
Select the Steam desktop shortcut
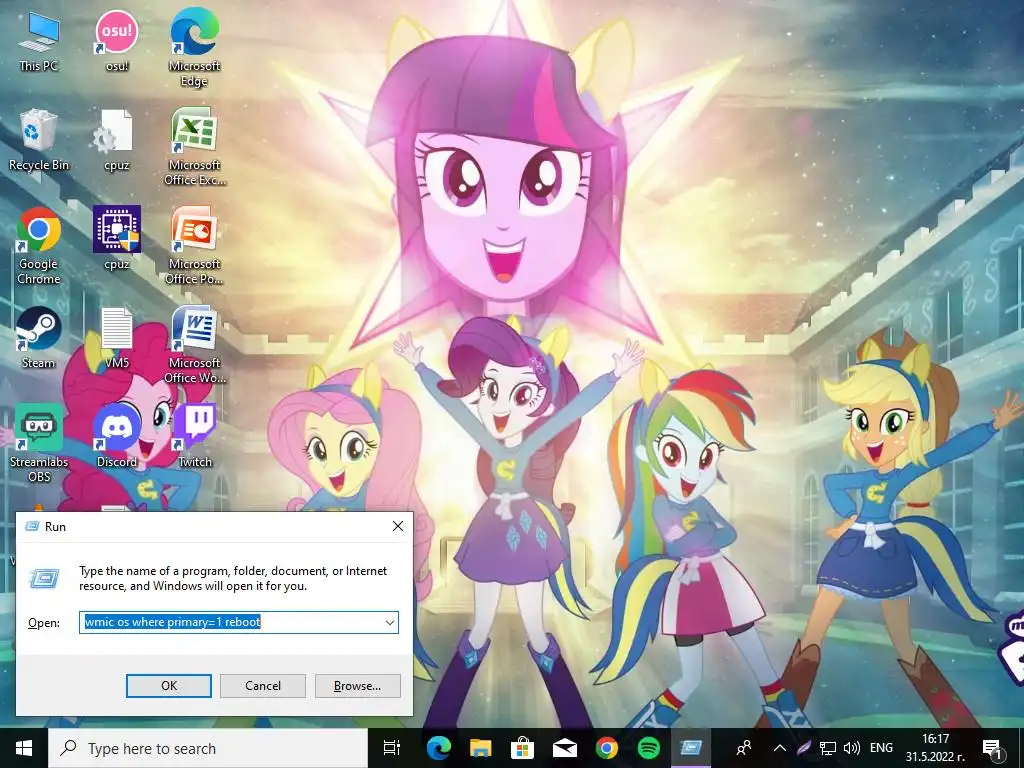[39, 337]
